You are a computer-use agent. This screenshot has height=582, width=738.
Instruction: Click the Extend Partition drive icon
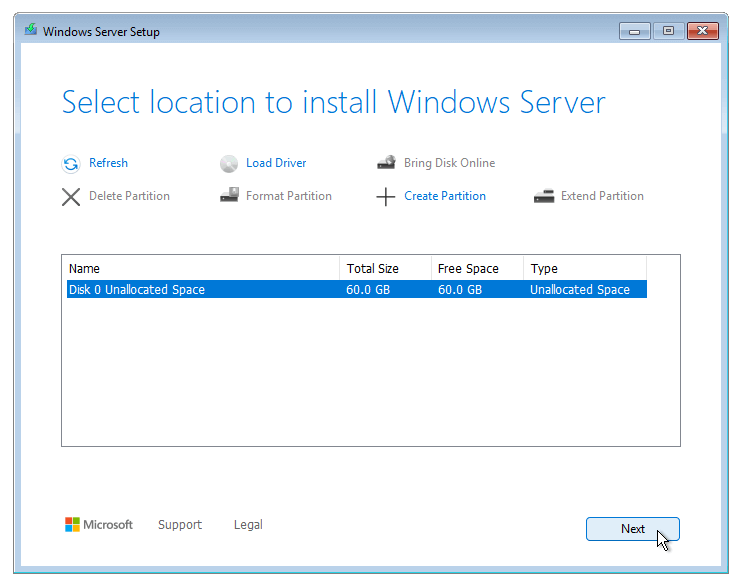544,196
